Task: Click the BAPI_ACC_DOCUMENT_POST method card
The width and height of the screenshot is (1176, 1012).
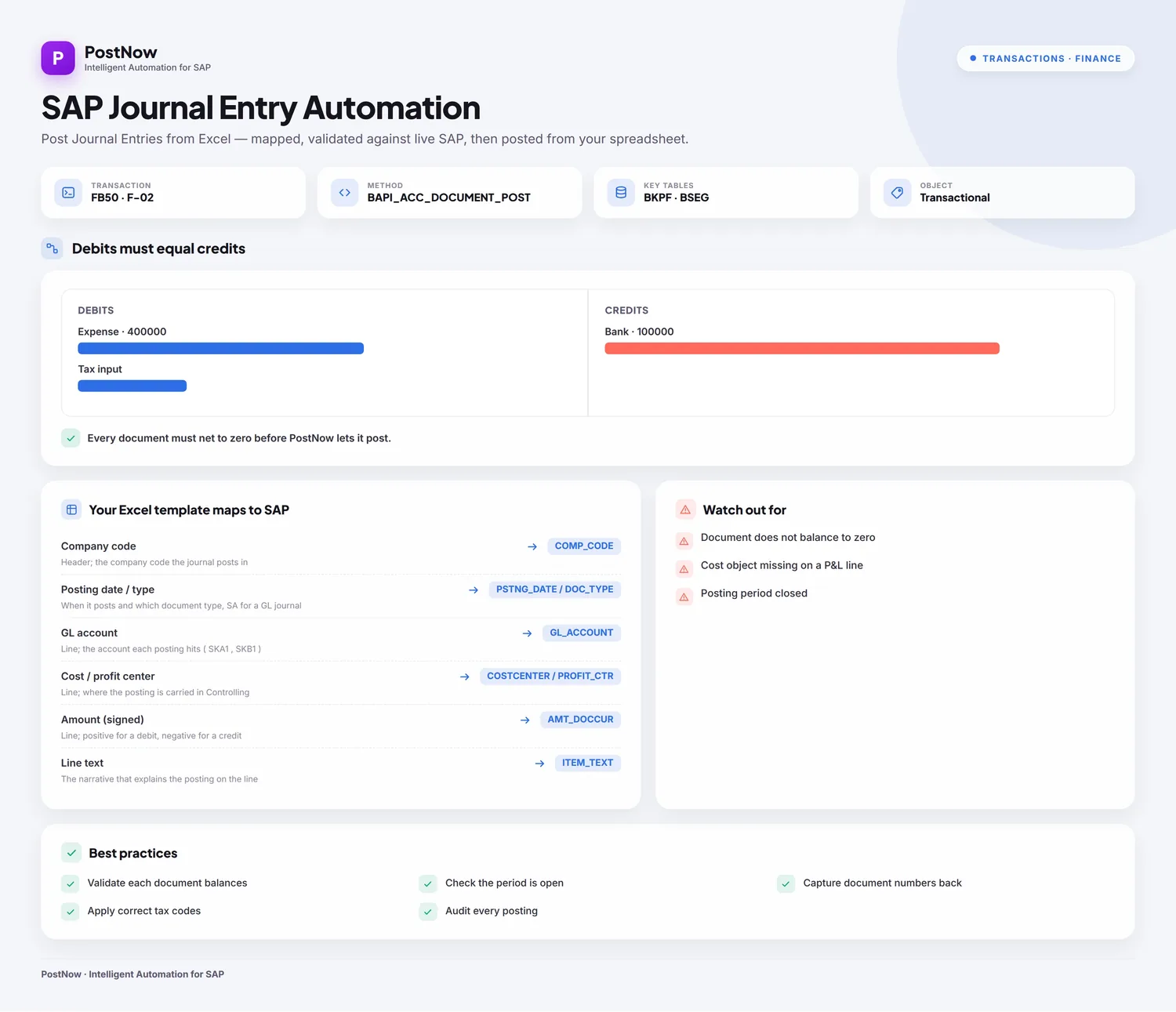Action: tap(450, 192)
